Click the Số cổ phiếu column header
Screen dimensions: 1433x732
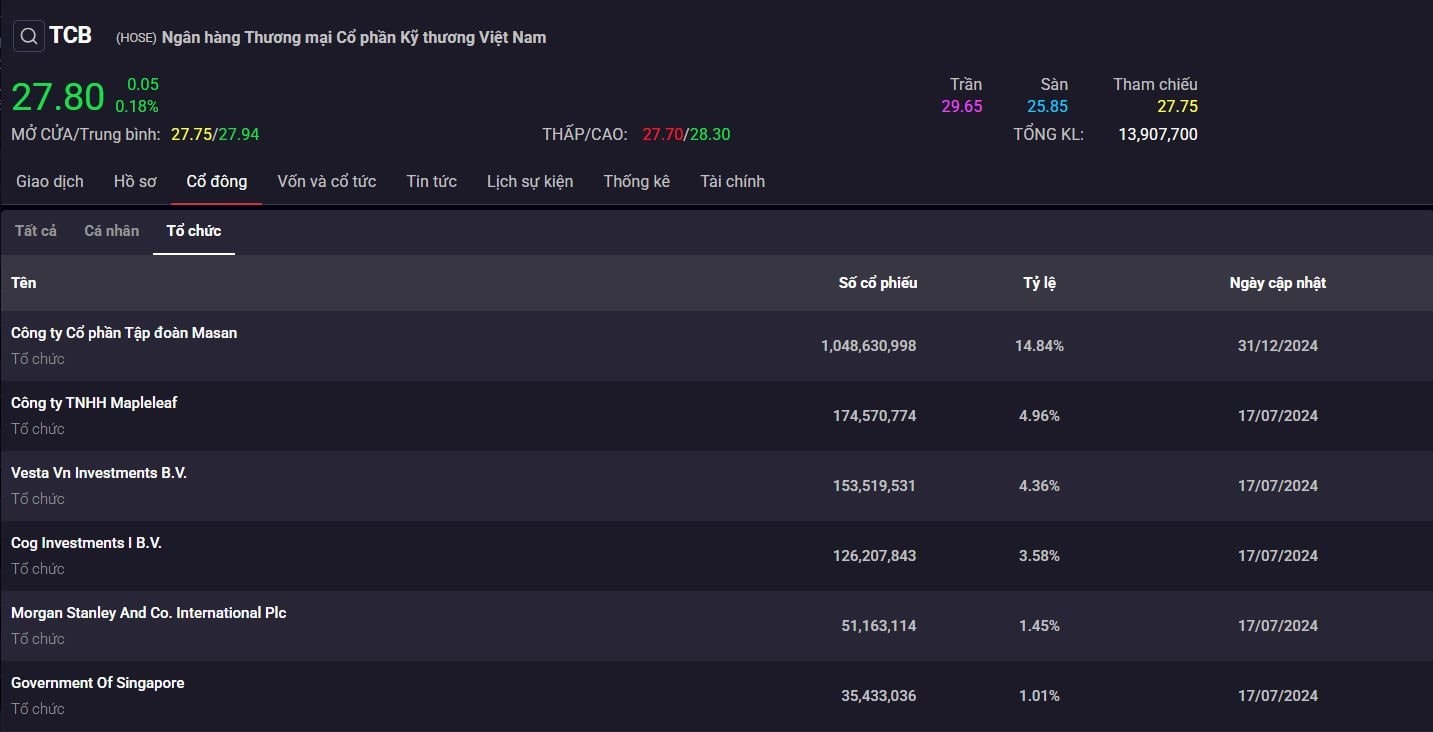click(x=878, y=283)
